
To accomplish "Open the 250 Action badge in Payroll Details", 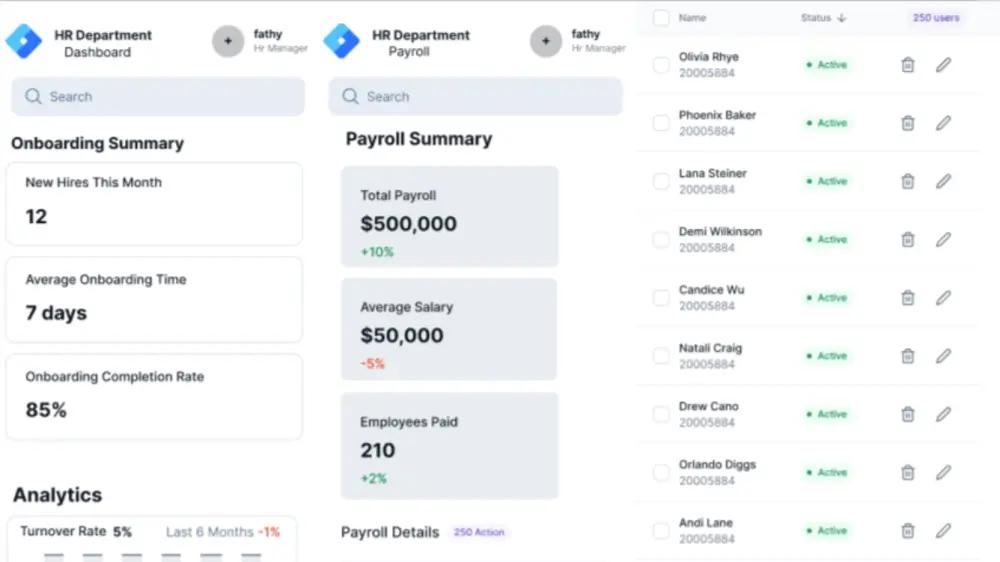I will click(479, 532).
